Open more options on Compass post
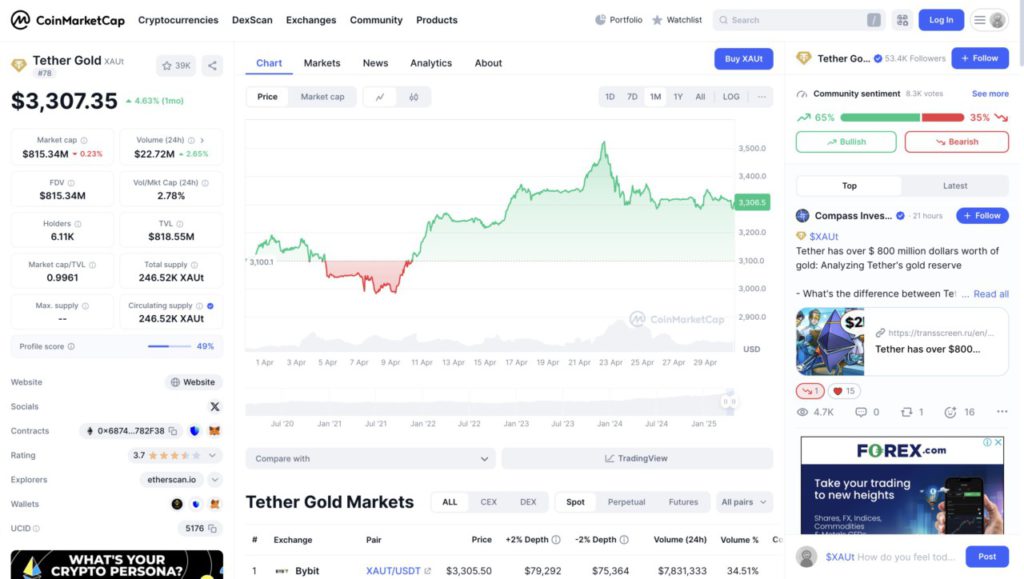This screenshot has height=579, width=1024. point(1002,412)
